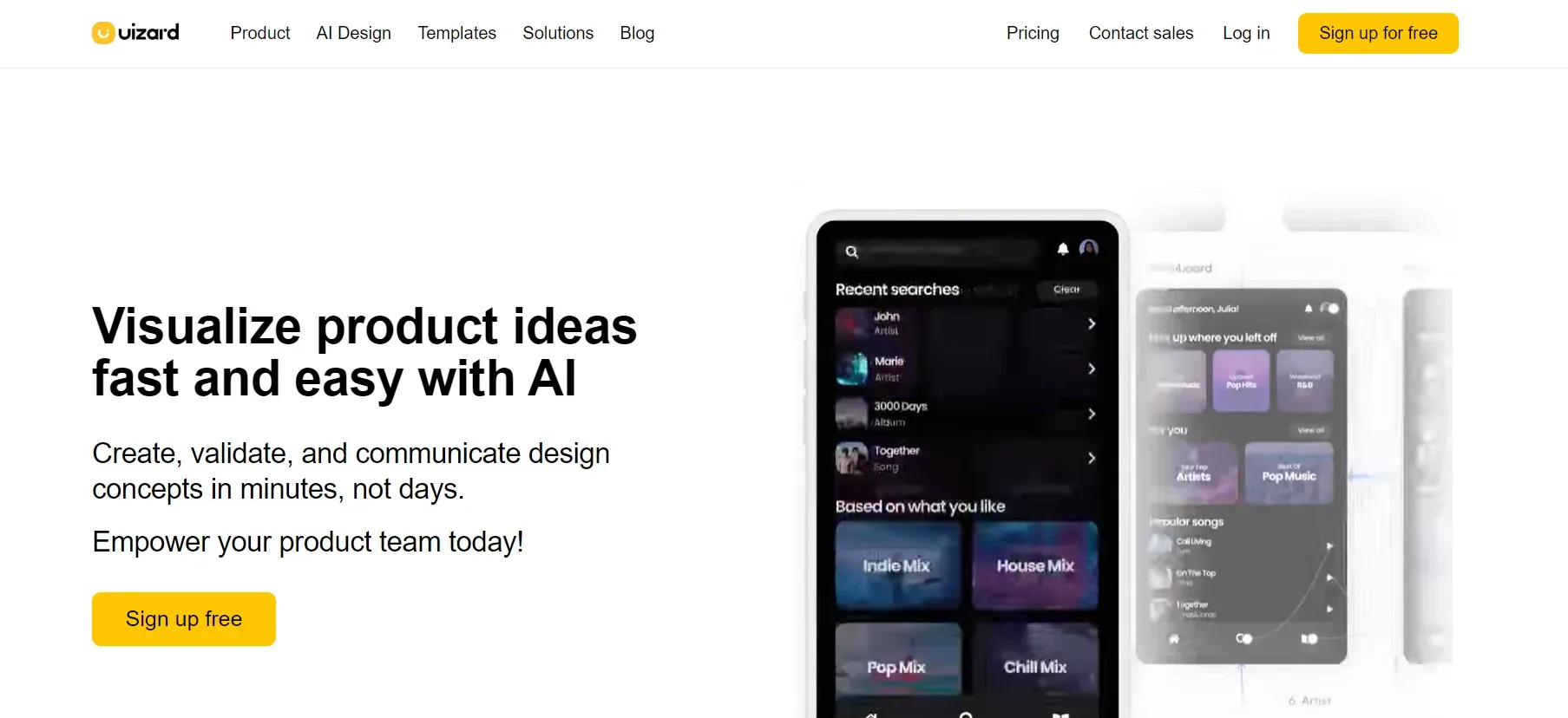Expand the 3000 Days album chevron
The width and height of the screenshot is (1568, 718).
1092,414
